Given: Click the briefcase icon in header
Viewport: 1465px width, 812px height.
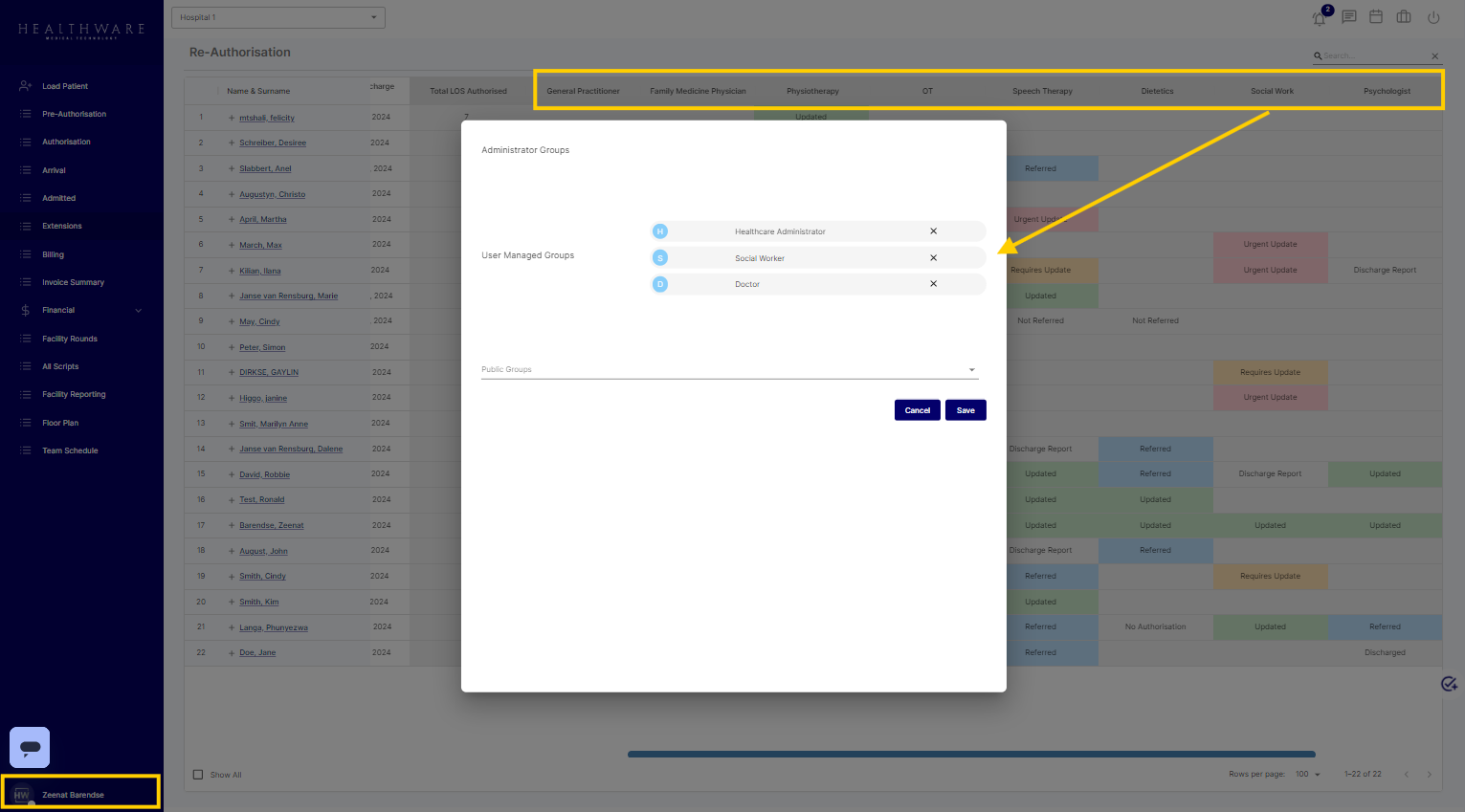Looking at the screenshot, I should click(1404, 17).
